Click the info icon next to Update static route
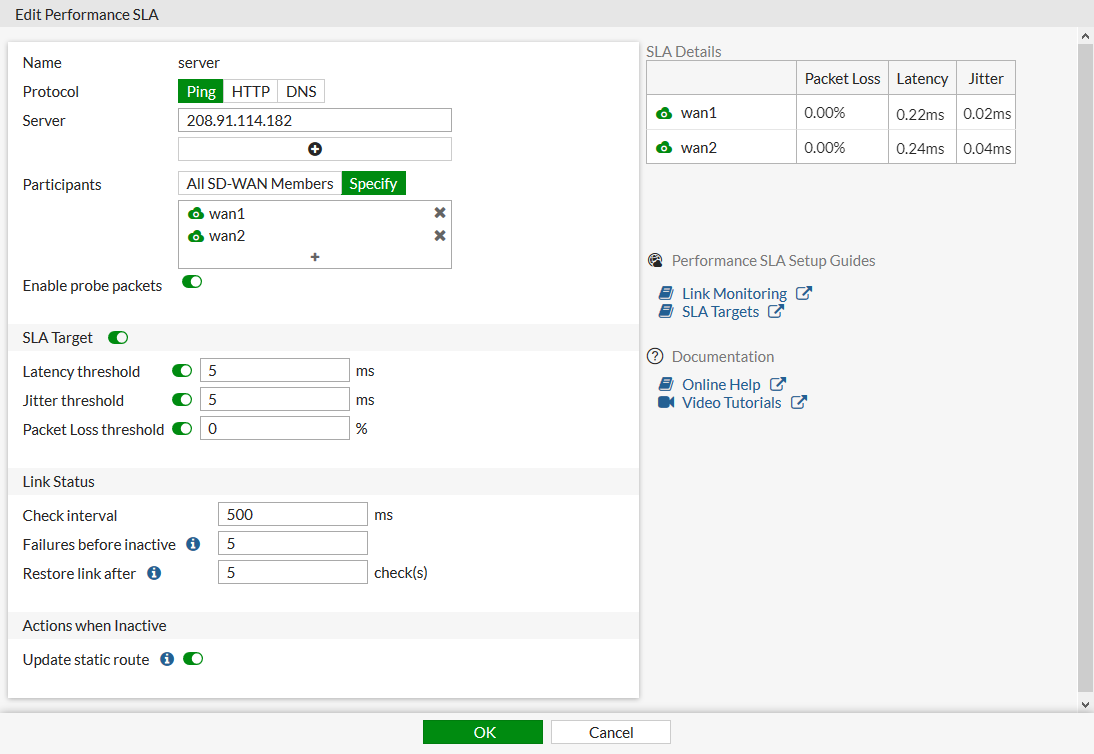 (166, 658)
